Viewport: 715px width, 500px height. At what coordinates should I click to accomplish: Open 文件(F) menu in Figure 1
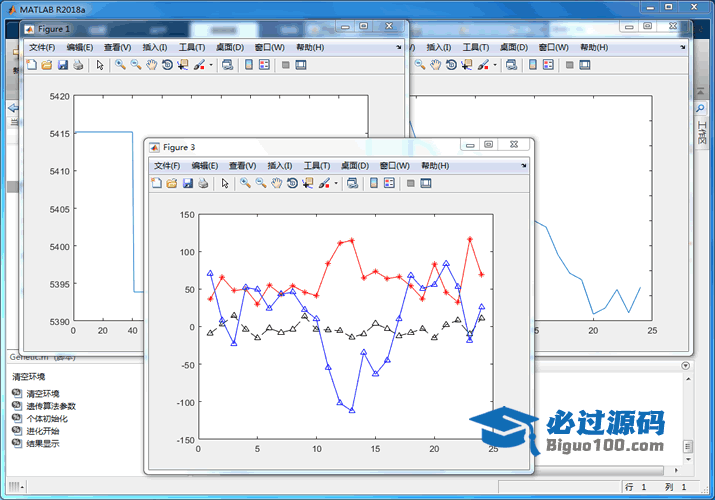[42, 47]
